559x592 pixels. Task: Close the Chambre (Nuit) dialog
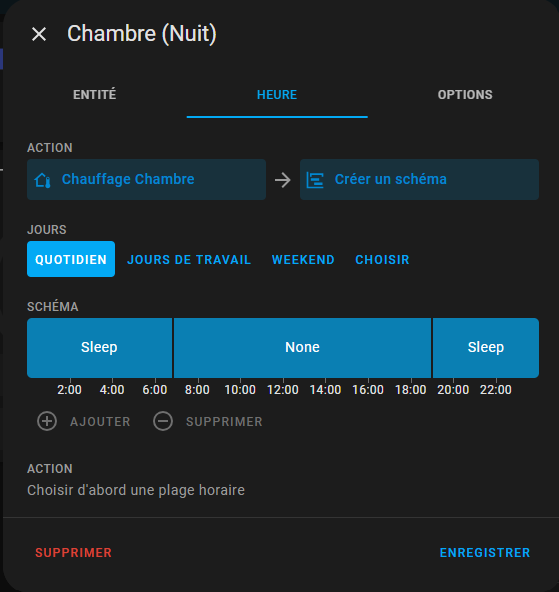(x=39, y=34)
